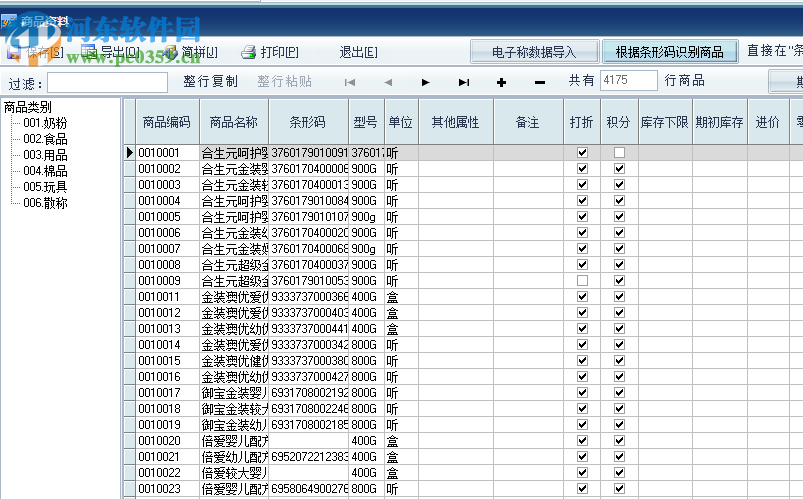Click the 型号 column header

click(366, 122)
